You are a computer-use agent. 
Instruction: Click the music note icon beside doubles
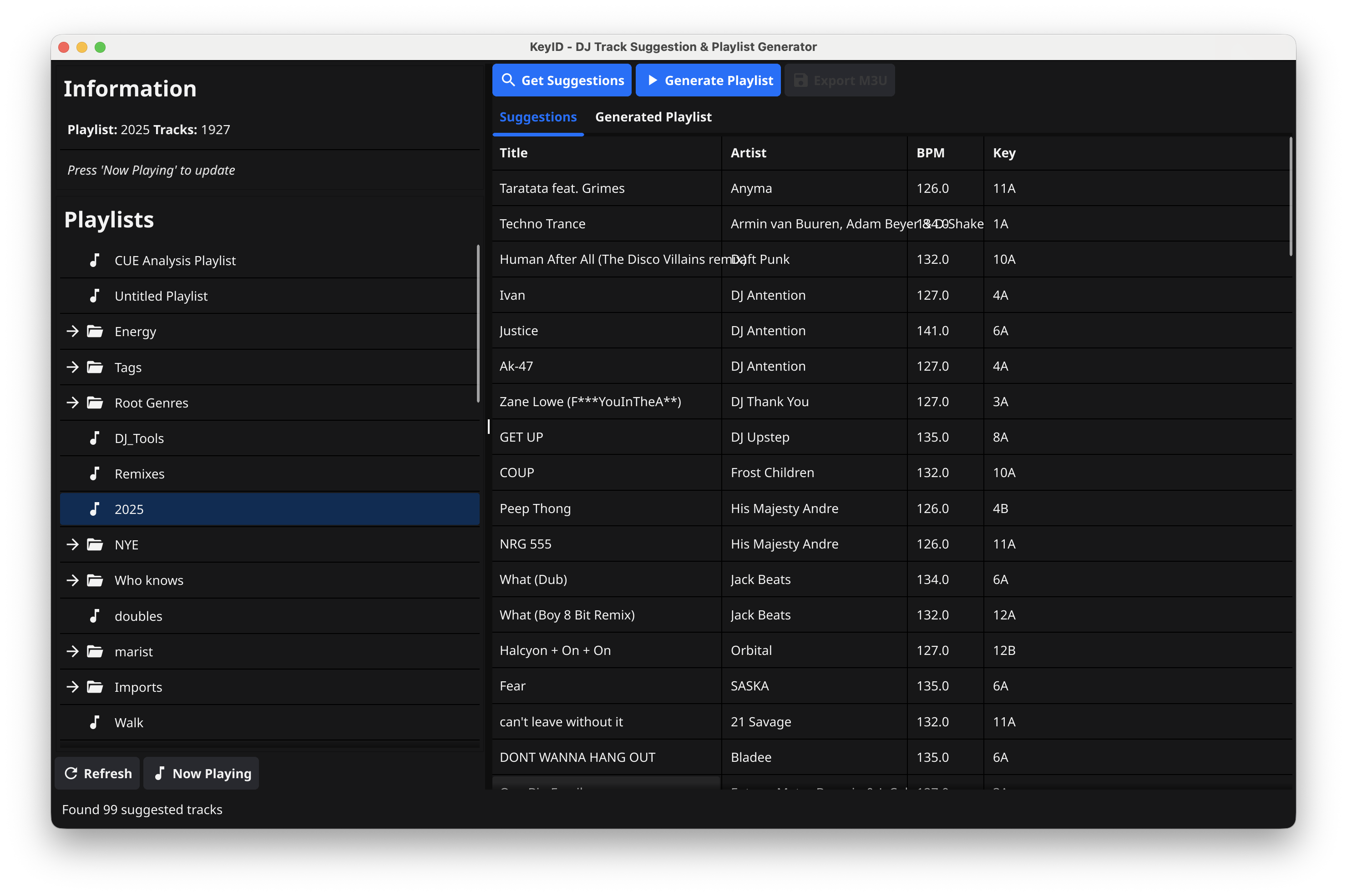pos(94,615)
